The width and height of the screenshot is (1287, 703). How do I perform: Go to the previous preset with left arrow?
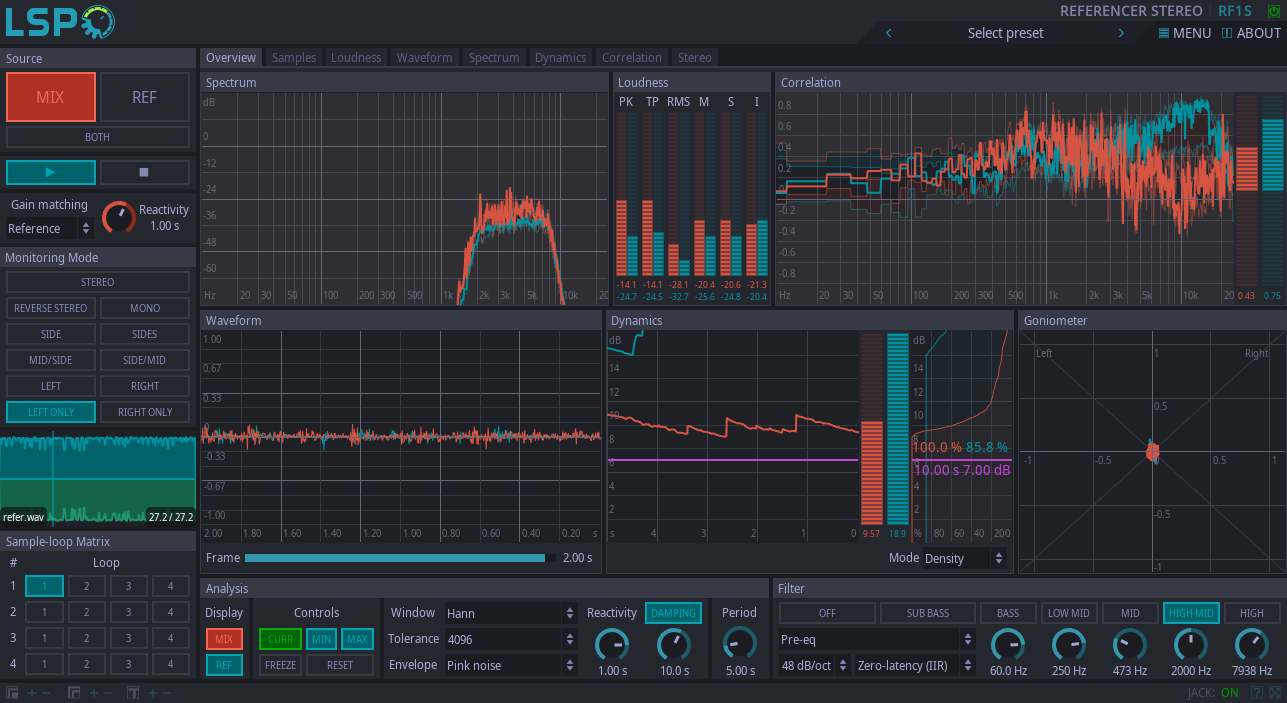pos(889,33)
